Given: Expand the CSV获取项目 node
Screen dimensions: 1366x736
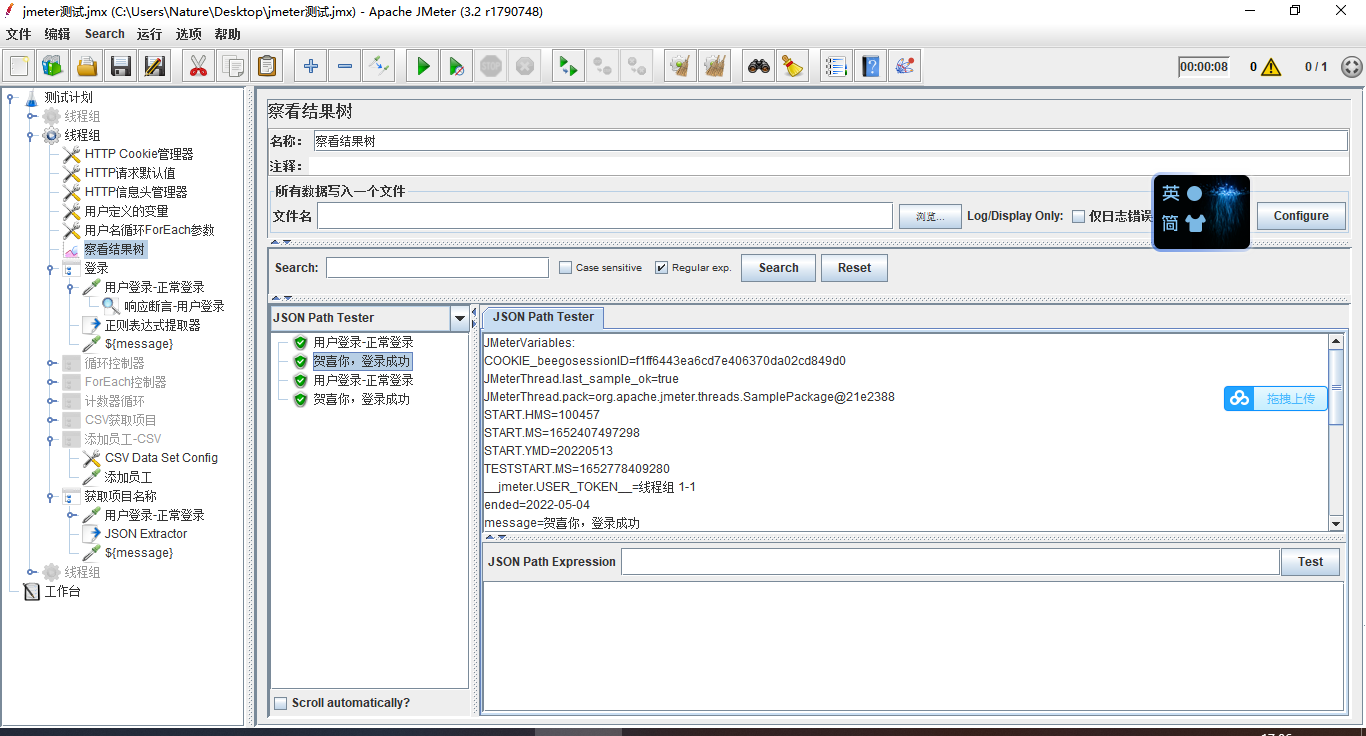Looking at the screenshot, I should [51, 420].
